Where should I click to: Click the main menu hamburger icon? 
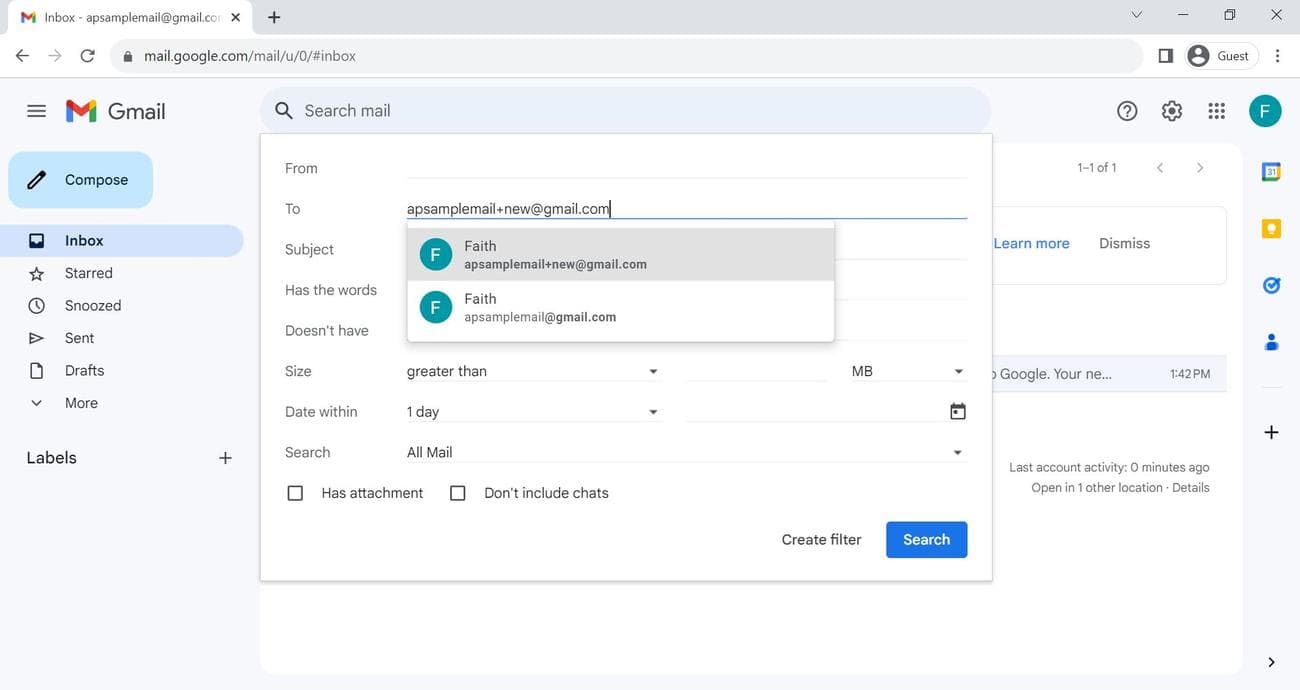coord(36,110)
